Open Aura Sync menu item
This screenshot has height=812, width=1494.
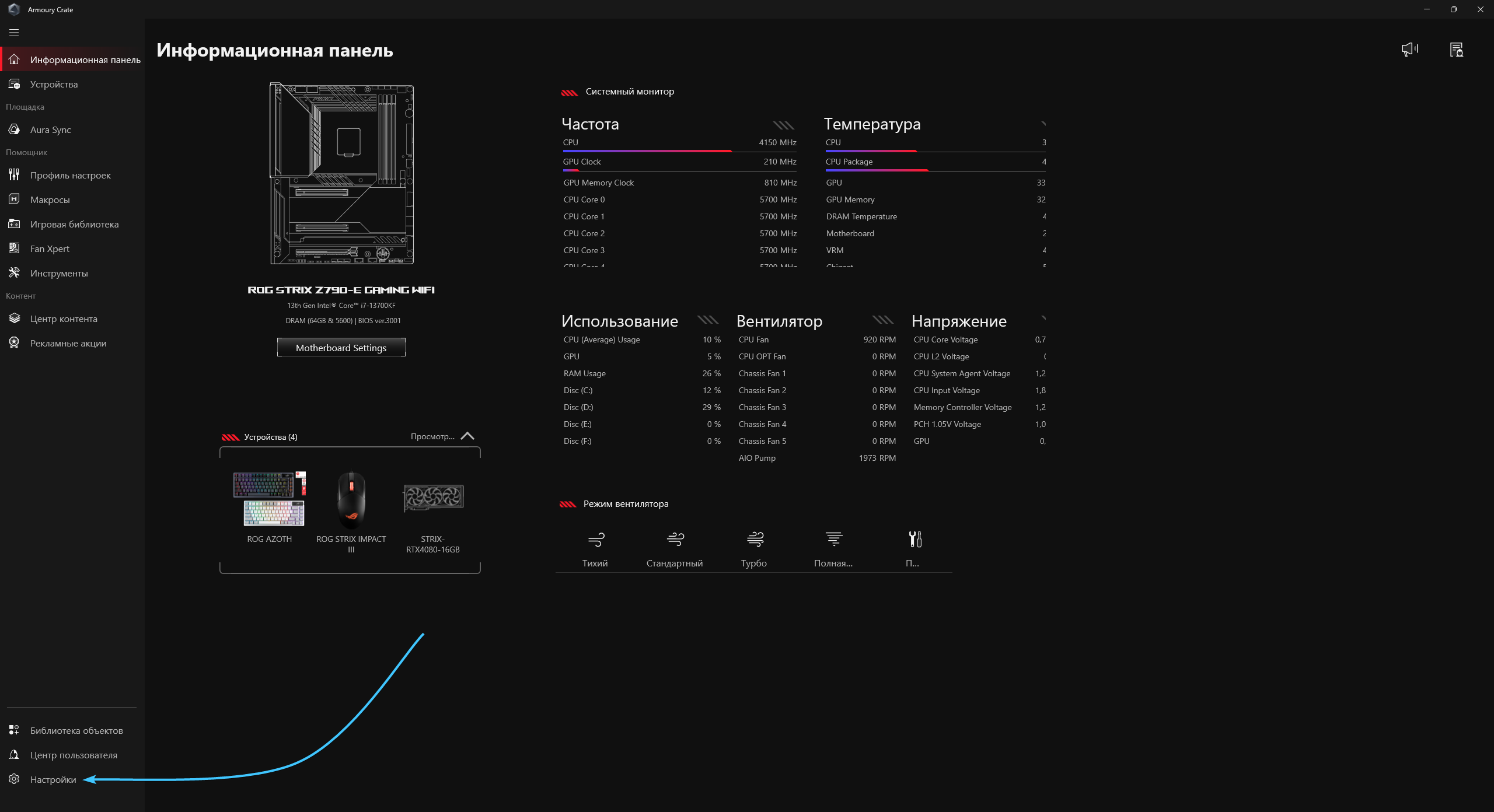pyautogui.click(x=72, y=129)
